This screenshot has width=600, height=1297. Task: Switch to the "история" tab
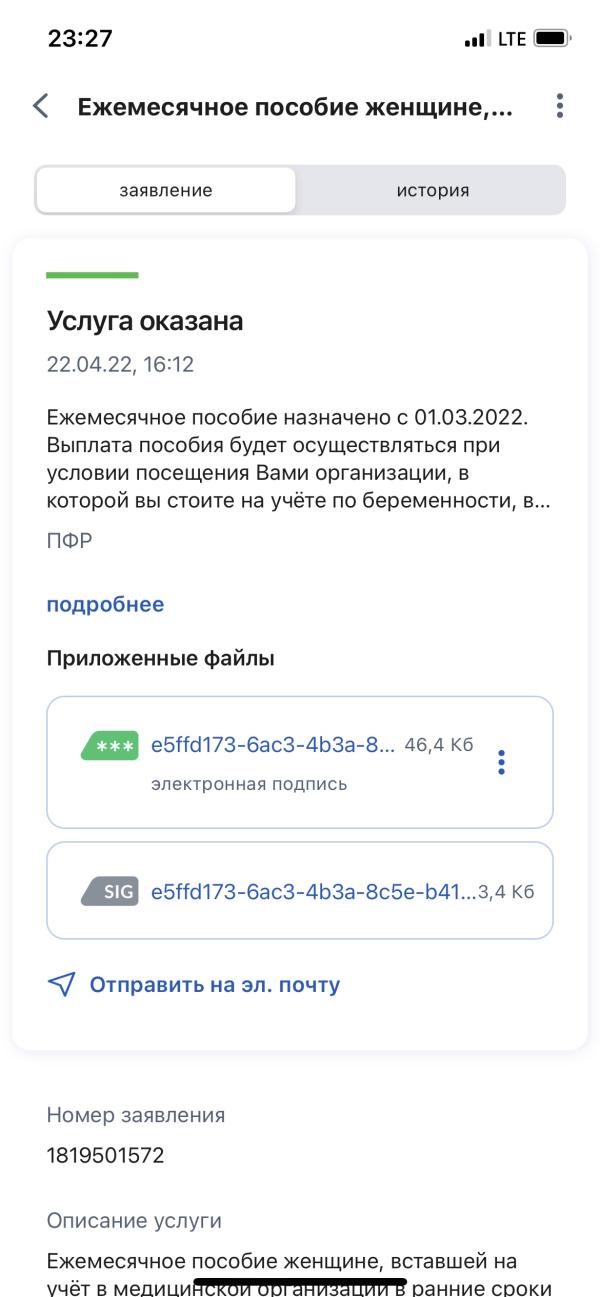[432, 190]
